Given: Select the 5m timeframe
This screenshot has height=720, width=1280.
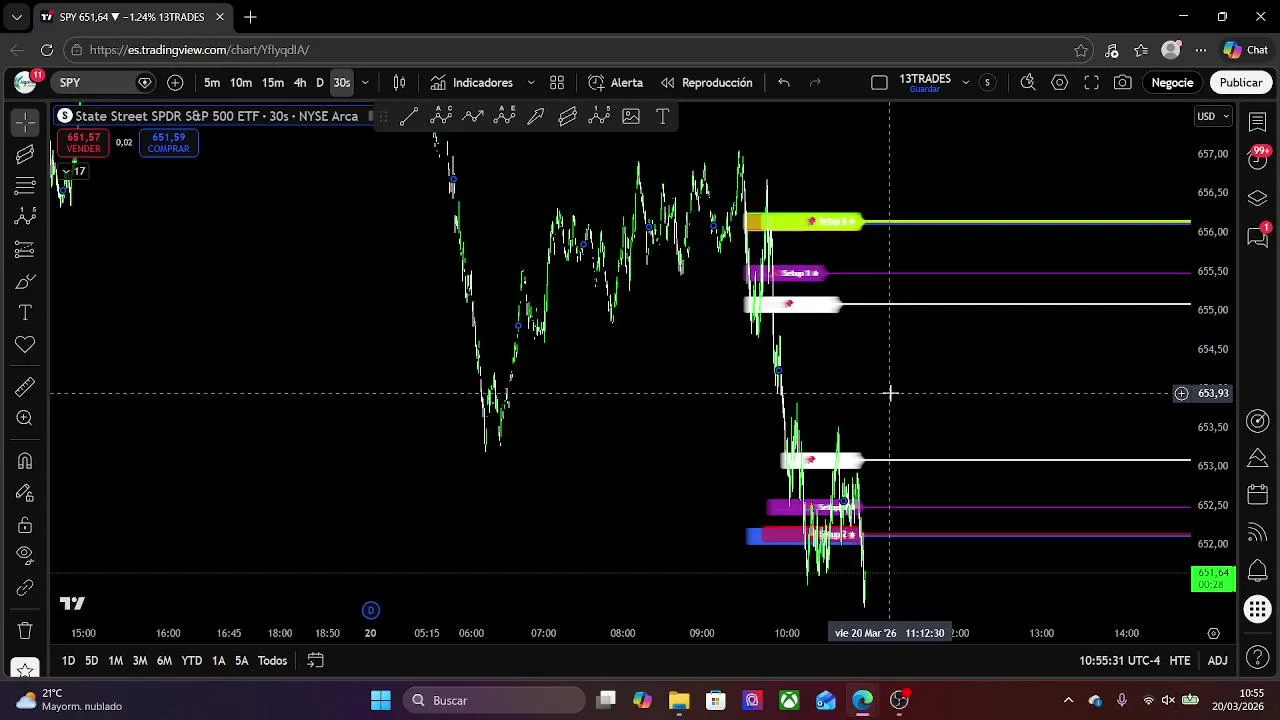Looking at the screenshot, I should tap(212, 83).
